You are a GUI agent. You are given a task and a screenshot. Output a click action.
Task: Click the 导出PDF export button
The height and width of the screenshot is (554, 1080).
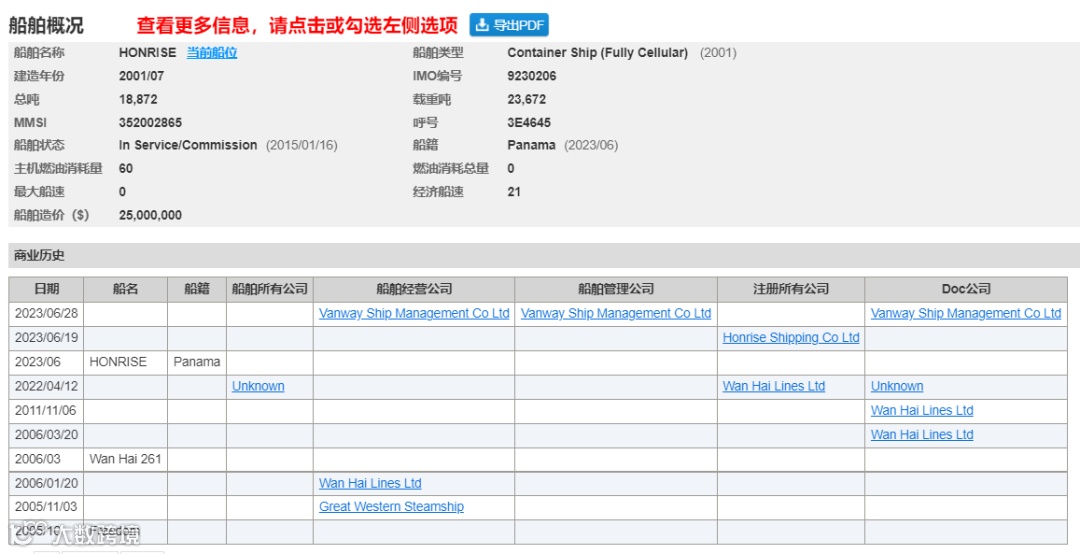click(509, 25)
